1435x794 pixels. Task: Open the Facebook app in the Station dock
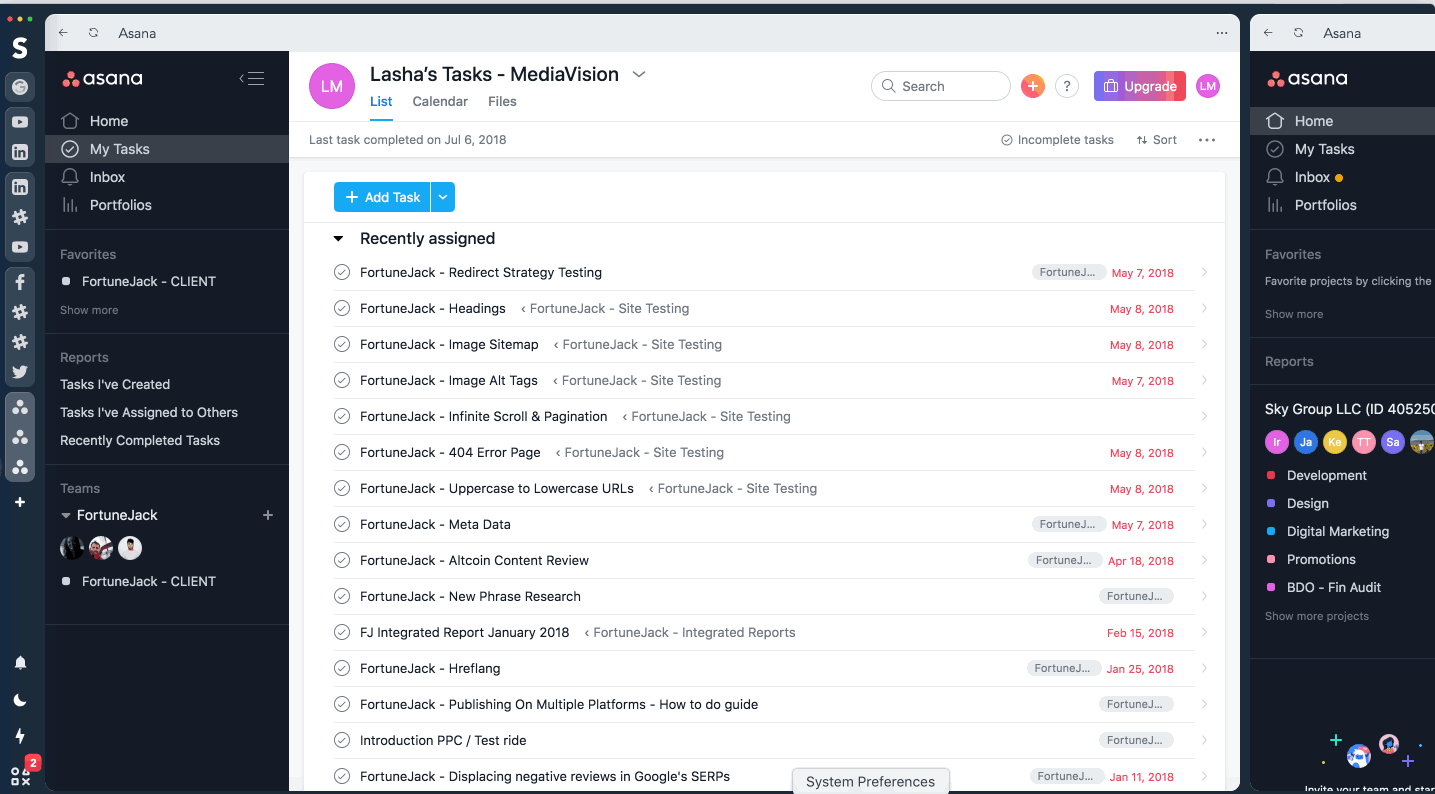(20, 282)
